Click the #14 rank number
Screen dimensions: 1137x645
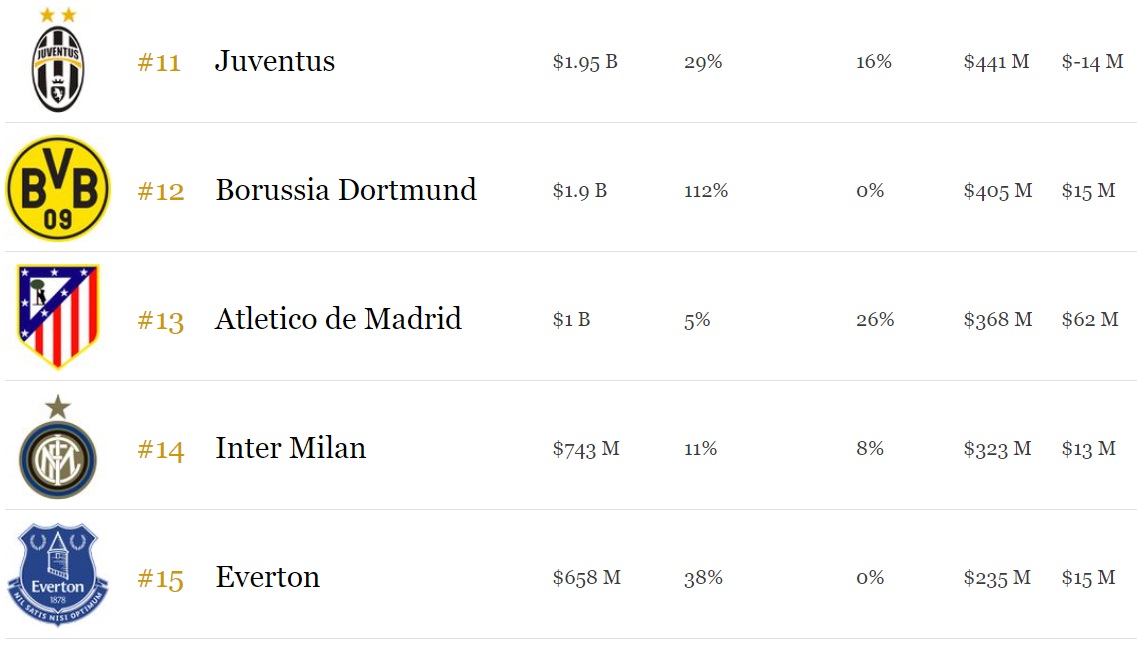[161, 450]
